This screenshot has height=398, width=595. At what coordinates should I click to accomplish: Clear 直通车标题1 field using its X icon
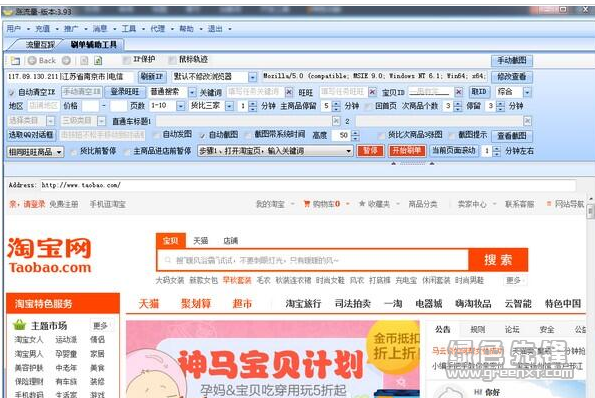click(336, 121)
